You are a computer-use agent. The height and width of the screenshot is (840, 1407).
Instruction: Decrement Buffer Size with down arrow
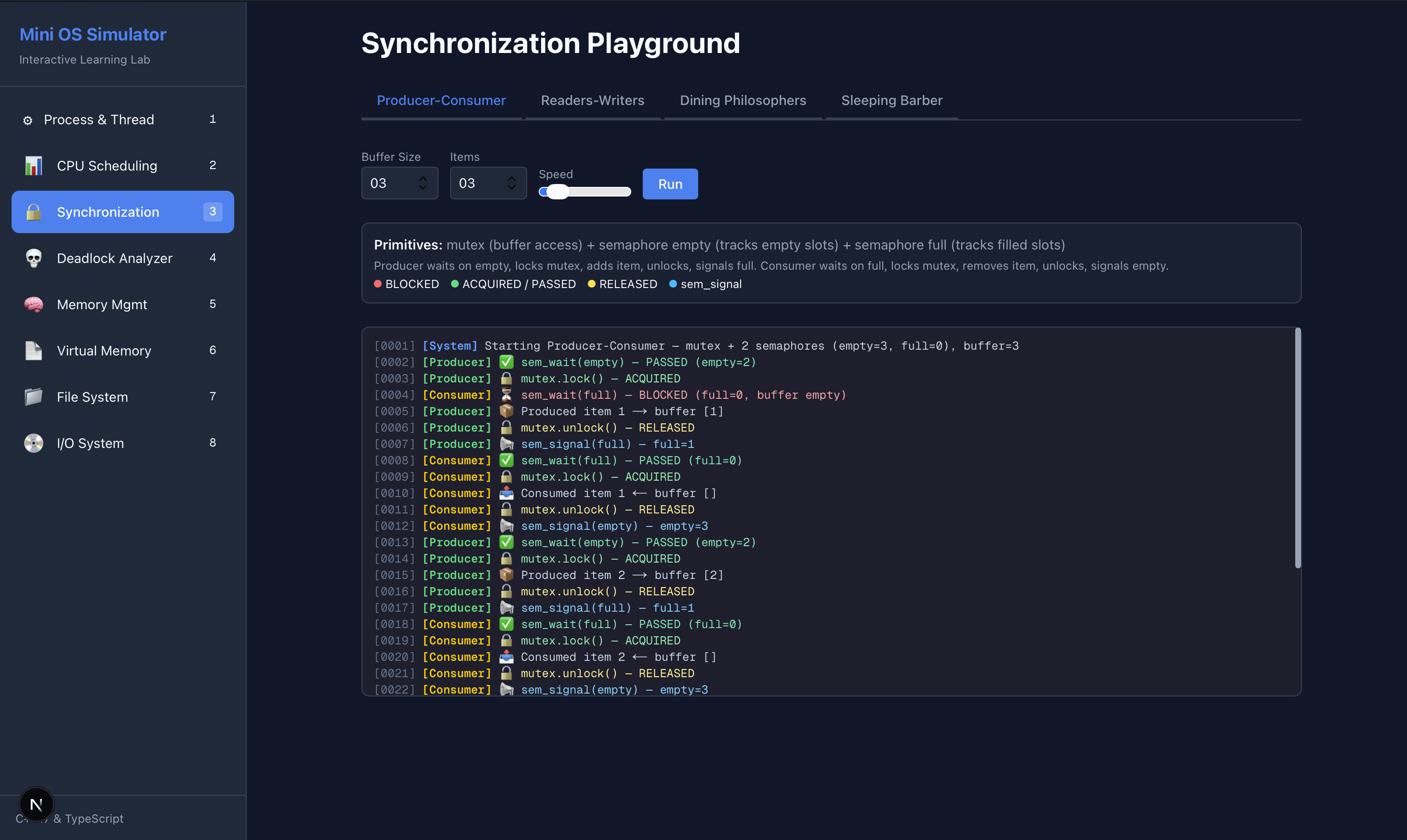pyautogui.click(x=423, y=187)
